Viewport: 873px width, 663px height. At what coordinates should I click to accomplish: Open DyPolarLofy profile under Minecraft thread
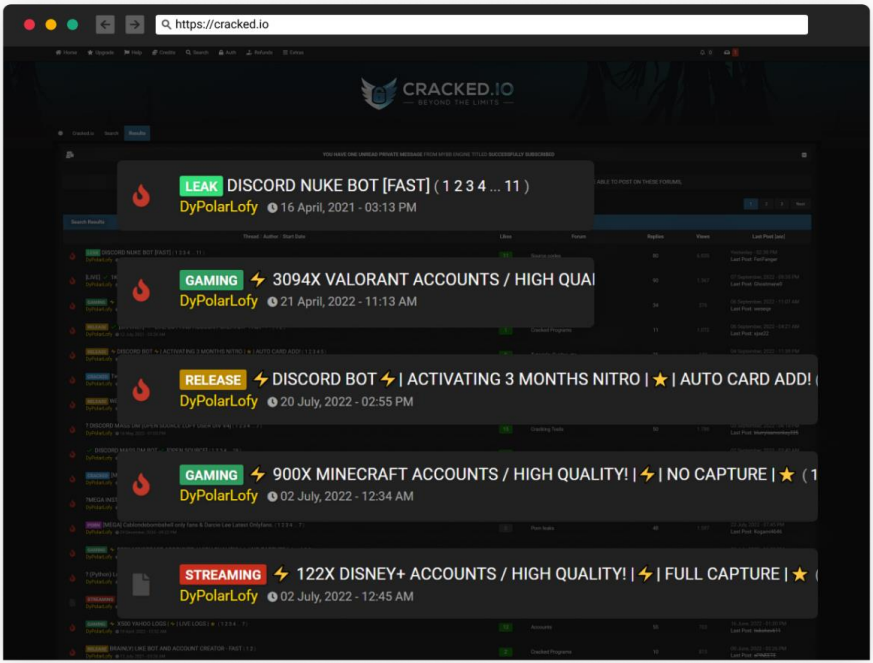(x=218, y=496)
